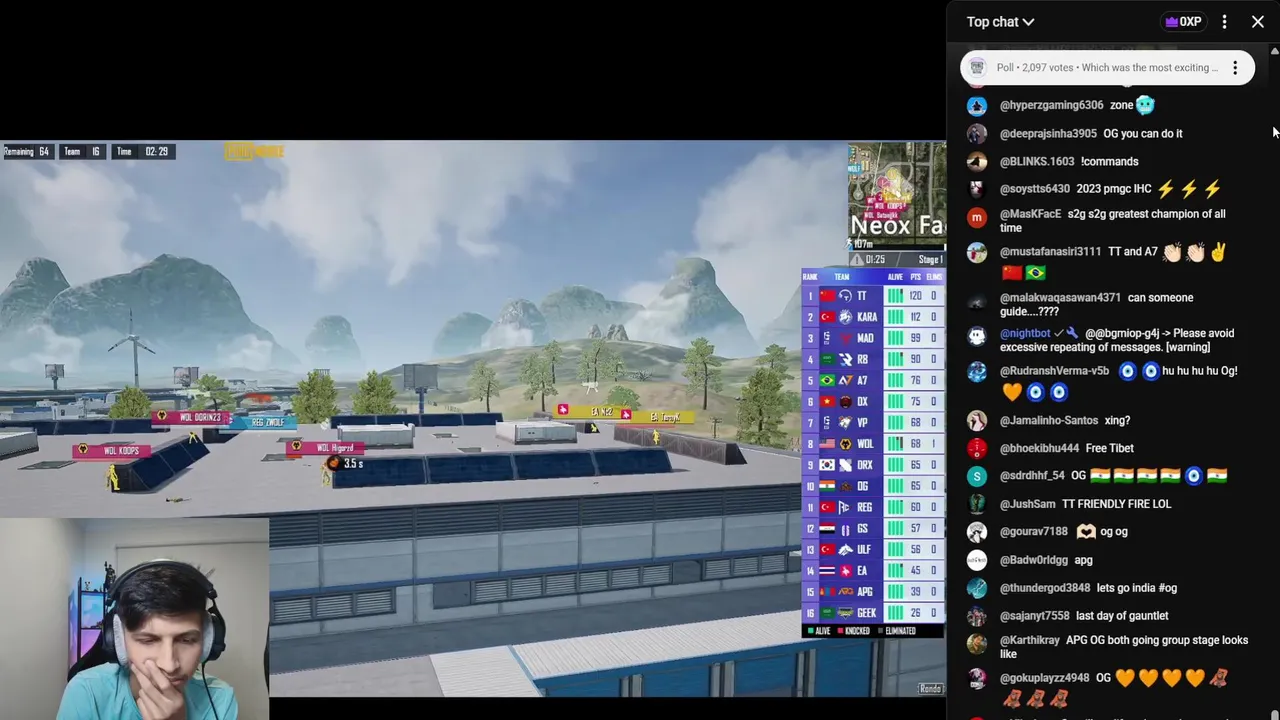Open live chat options three-dot menu
The image size is (1280, 720).
coord(1224,22)
